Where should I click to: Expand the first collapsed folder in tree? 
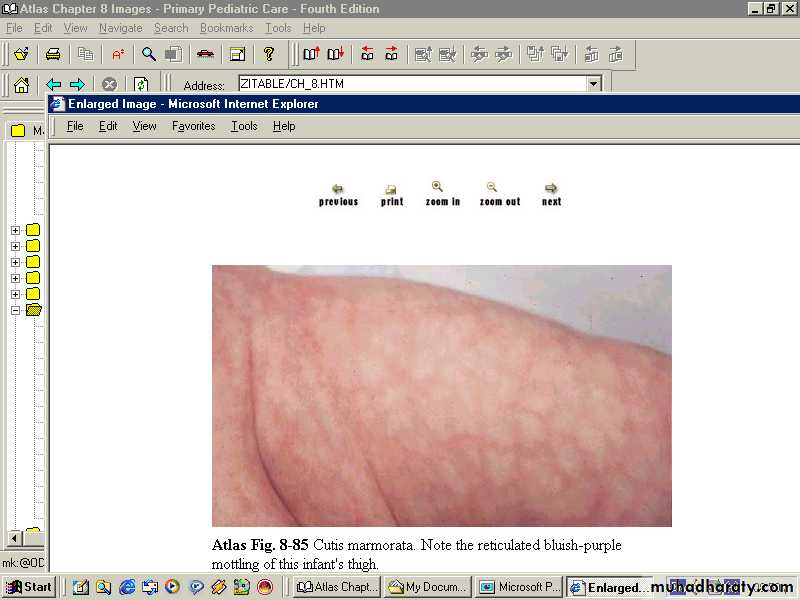pyautogui.click(x=15, y=230)
